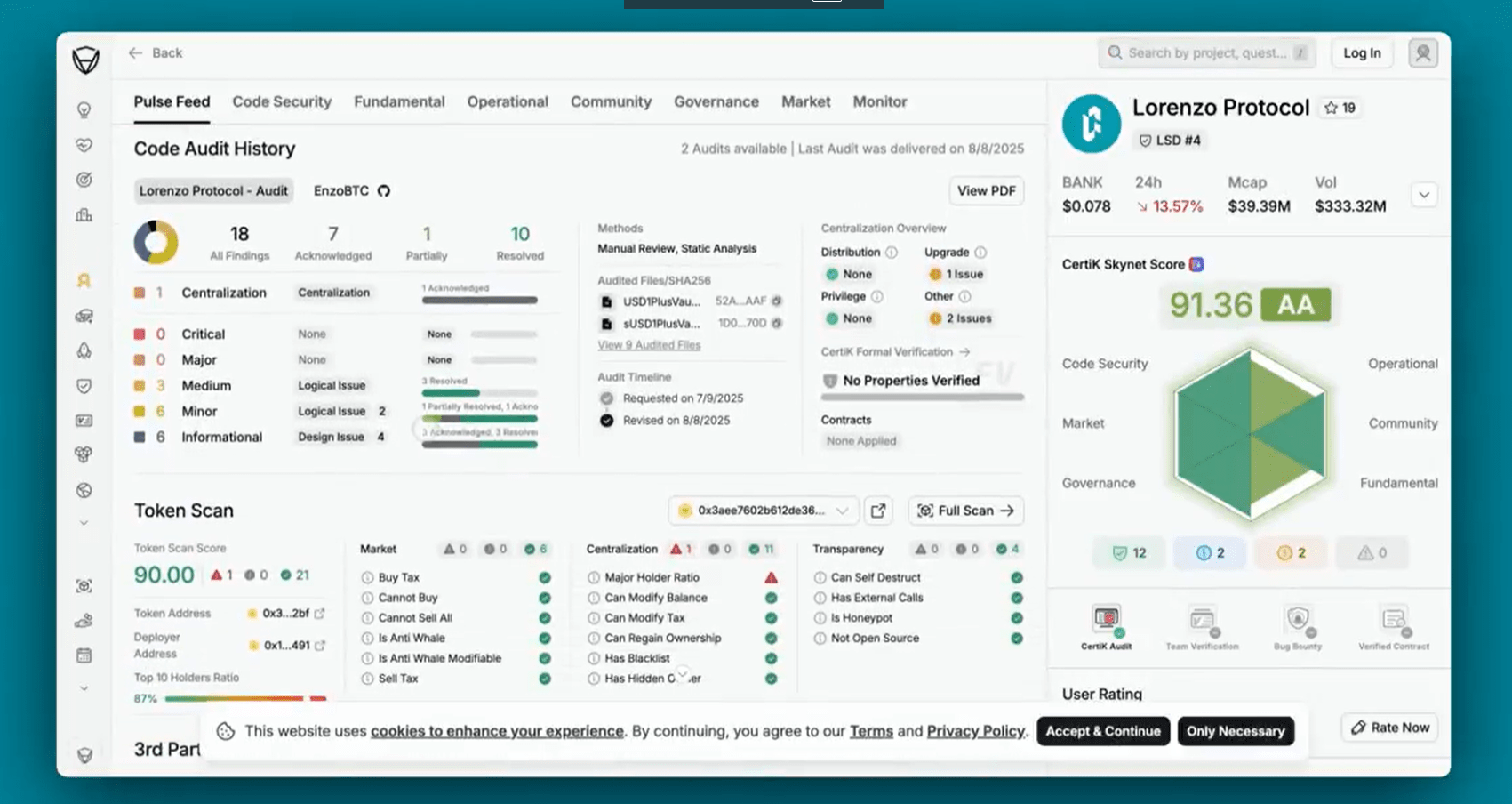Click the info icon next to Buy Tax
This screenshot has height=804, width=1512.
[x=367, y=578]
